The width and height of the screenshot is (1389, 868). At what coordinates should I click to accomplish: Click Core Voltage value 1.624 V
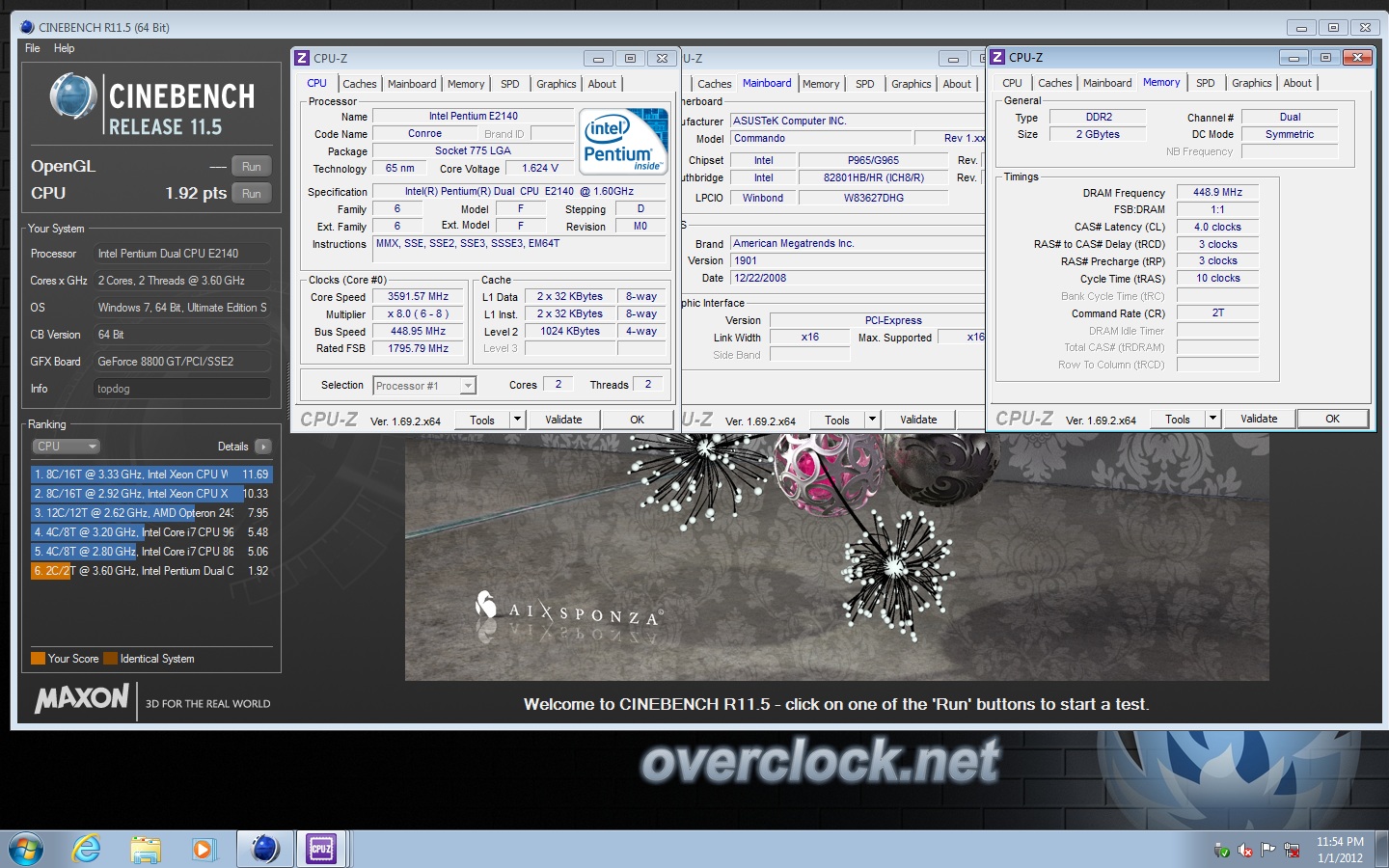540,168
